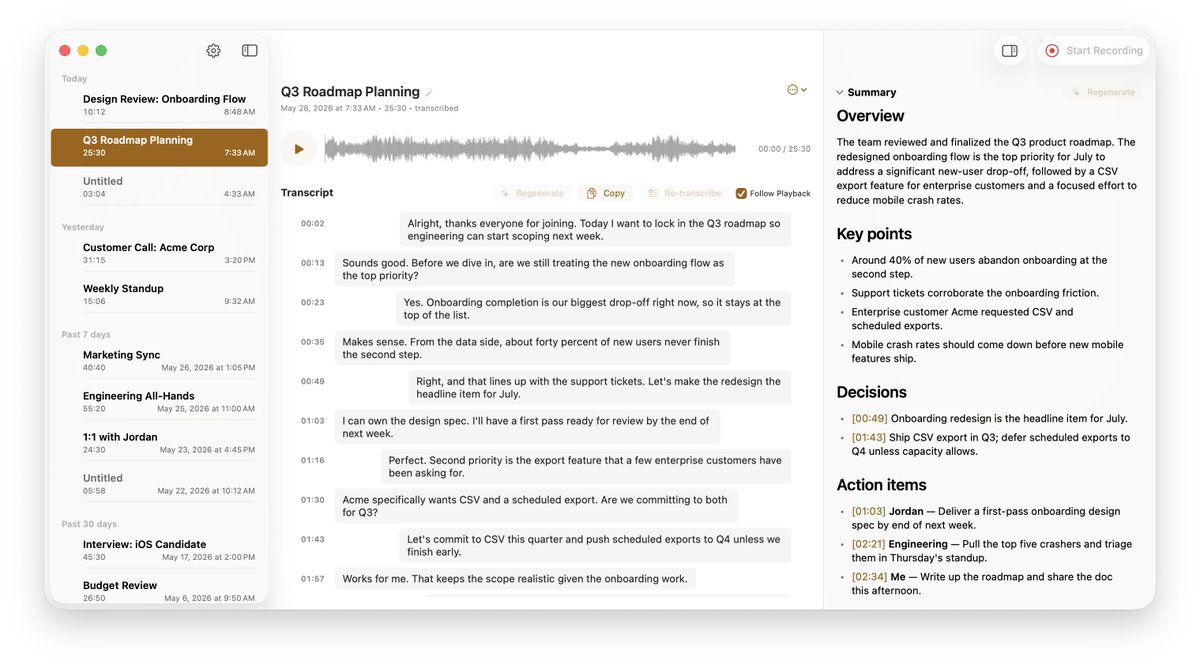The image size is (1200, 668).
Task: Click the 00:02 transcript timestamp
Action: click(x=313, y=224)
